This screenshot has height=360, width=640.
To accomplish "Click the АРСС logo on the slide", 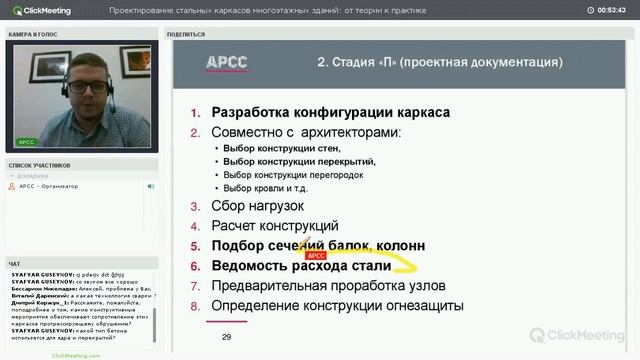I will pyautogui.click(x=227, y=63).
